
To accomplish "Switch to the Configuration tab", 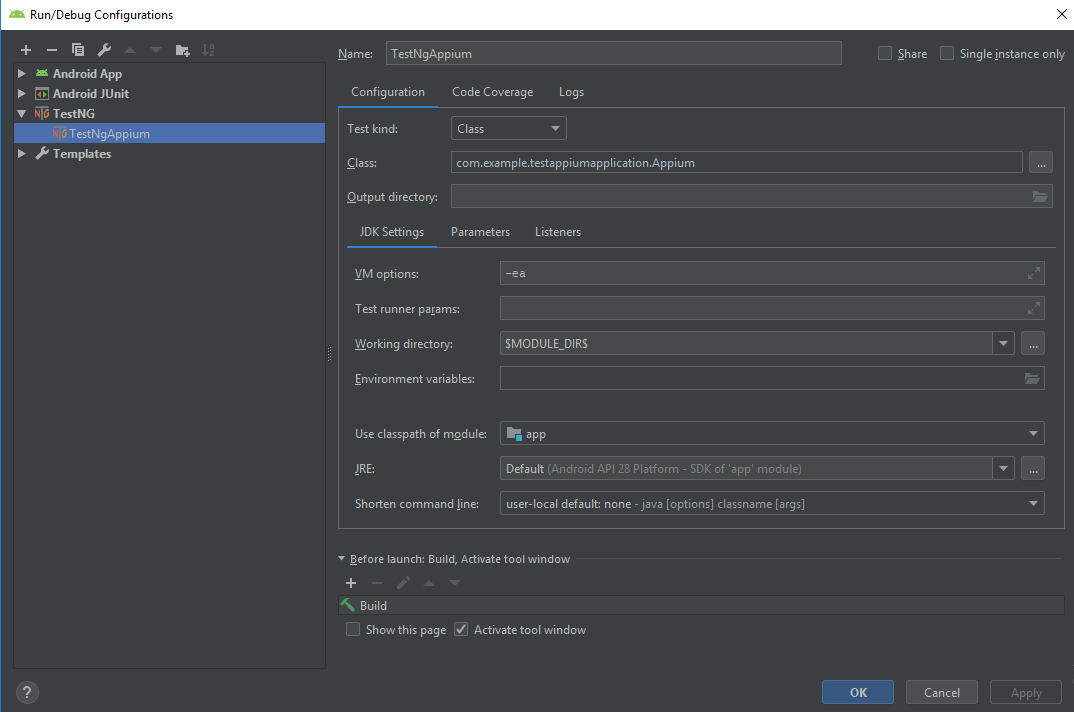I will 388,92.
